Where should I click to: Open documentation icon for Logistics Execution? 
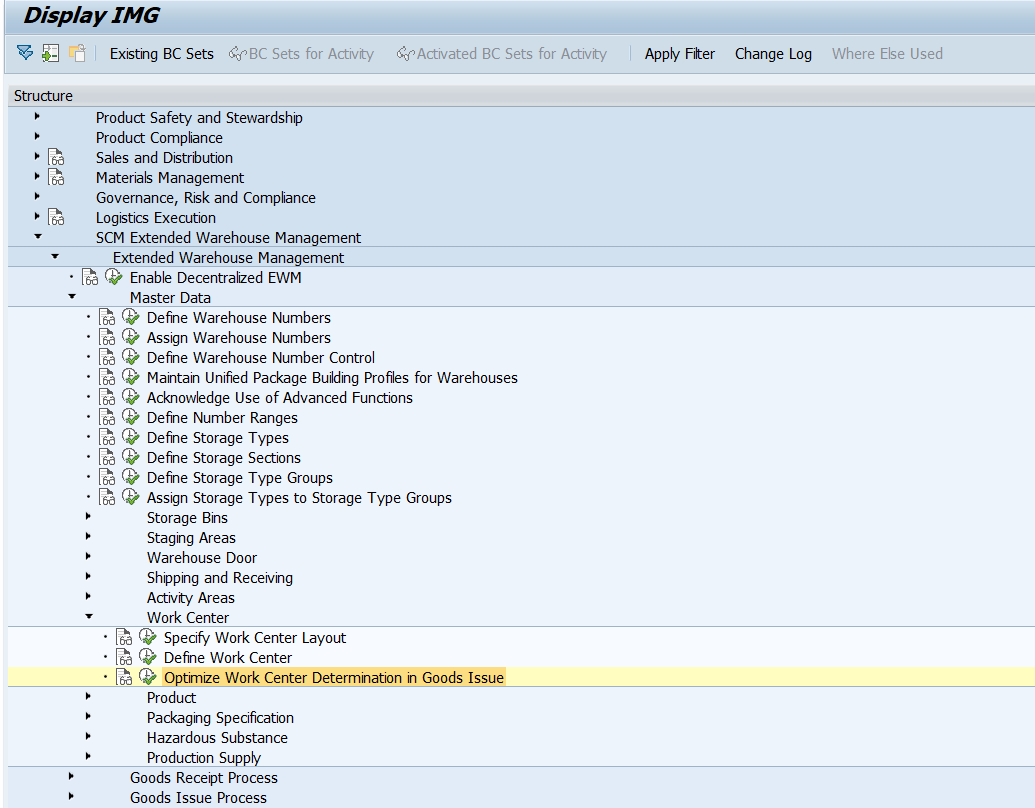tap(56, 217)
